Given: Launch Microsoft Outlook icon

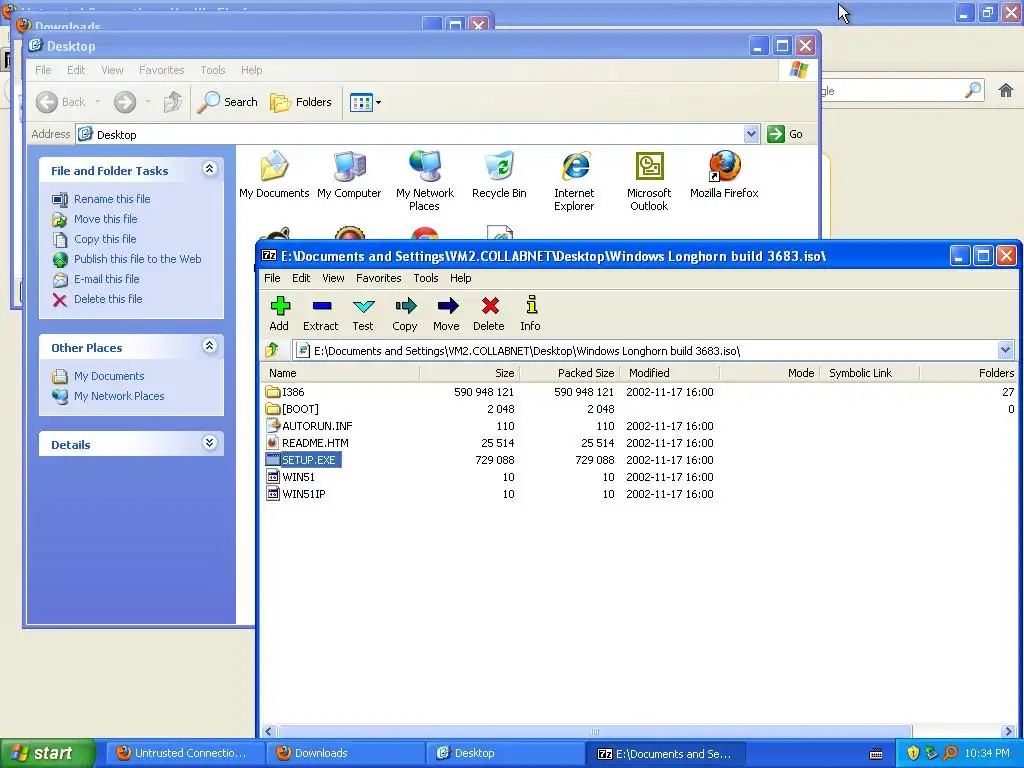Looking at the screenshot, I should coord(649,181).
